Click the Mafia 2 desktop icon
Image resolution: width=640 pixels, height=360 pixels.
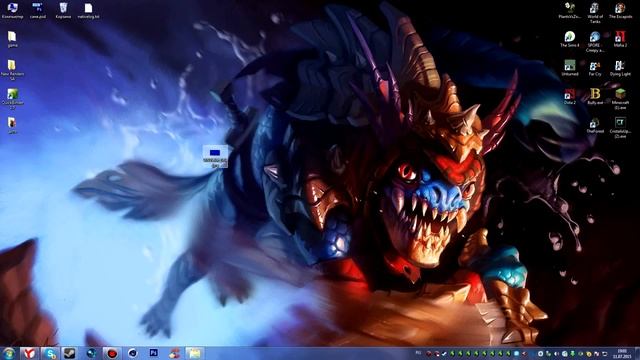pyautogui.click(x=620, y=39)
